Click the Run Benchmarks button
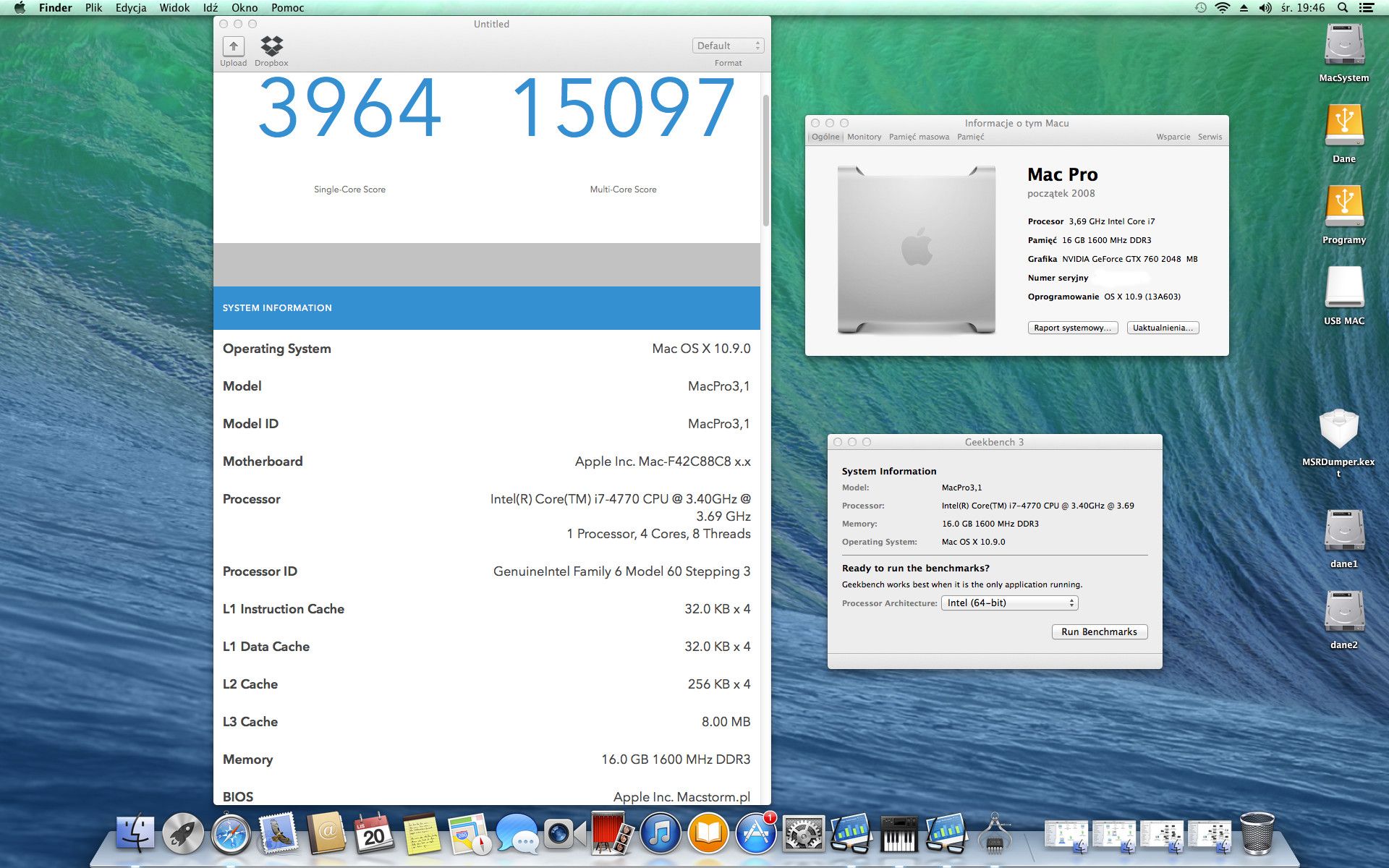 pos(1099,631)
